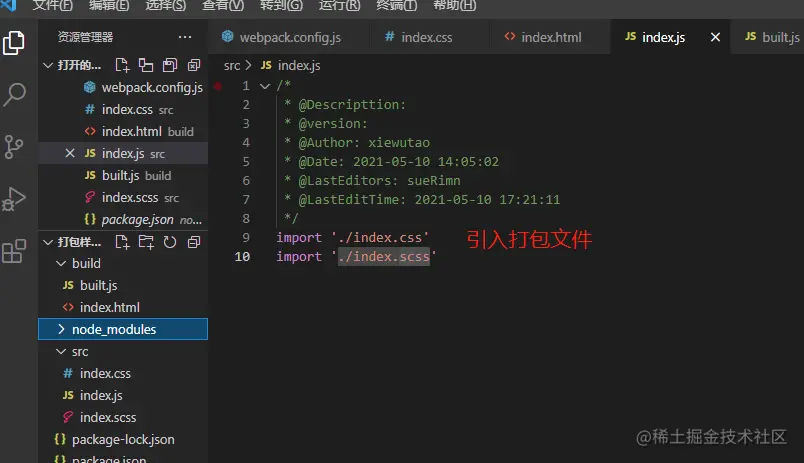Collapse the project folder section
The height and width of the screenshot is (463, 804).
48,241
